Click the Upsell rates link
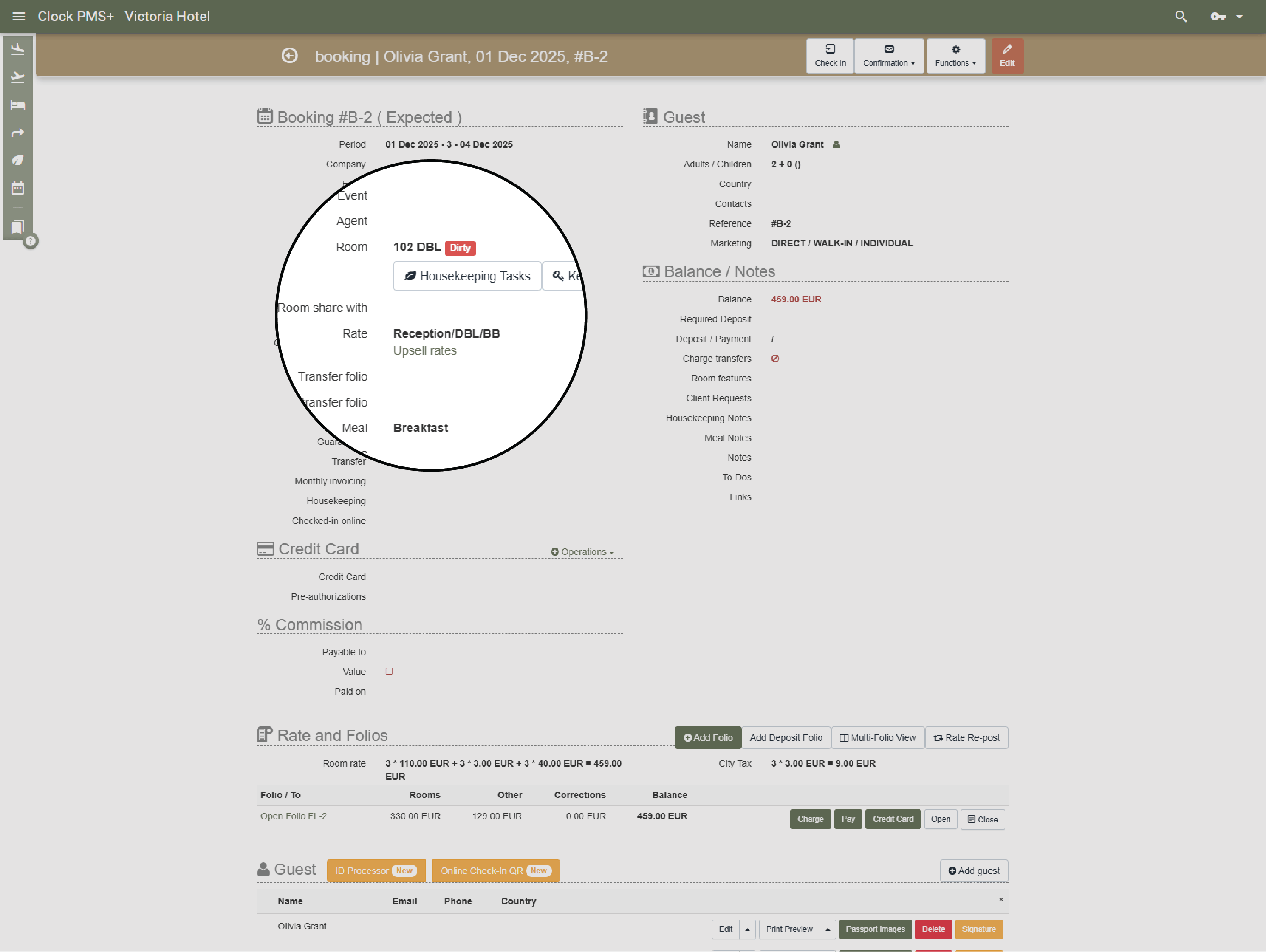 424,350
